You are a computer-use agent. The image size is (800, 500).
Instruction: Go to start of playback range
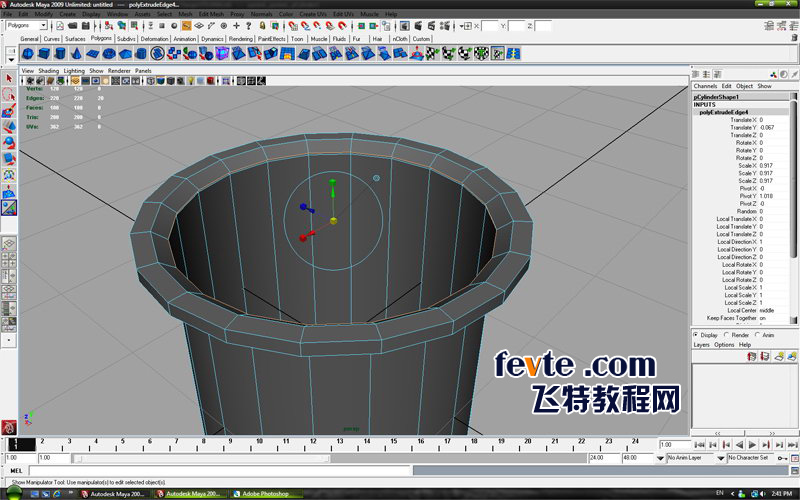(x=699, y=445)
